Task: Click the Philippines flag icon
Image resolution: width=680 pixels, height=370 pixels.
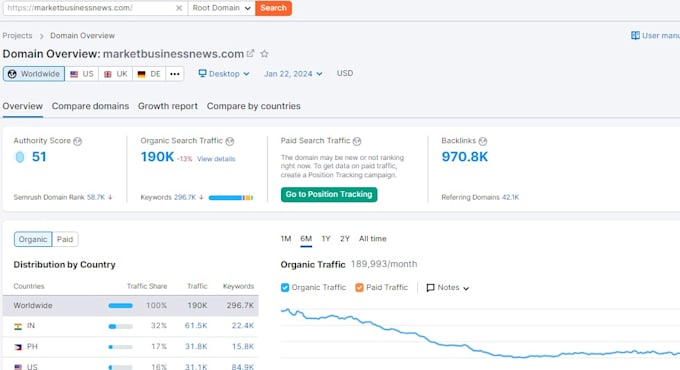Action: (x=18, y=347)
